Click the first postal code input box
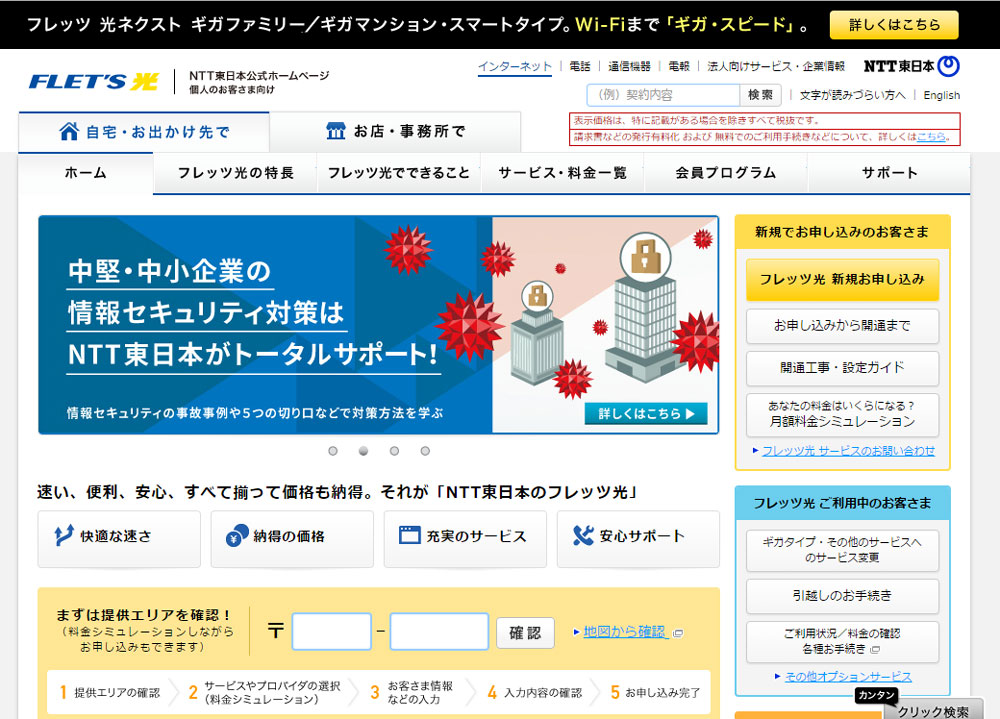The image size is (1000, 719). 332,632
